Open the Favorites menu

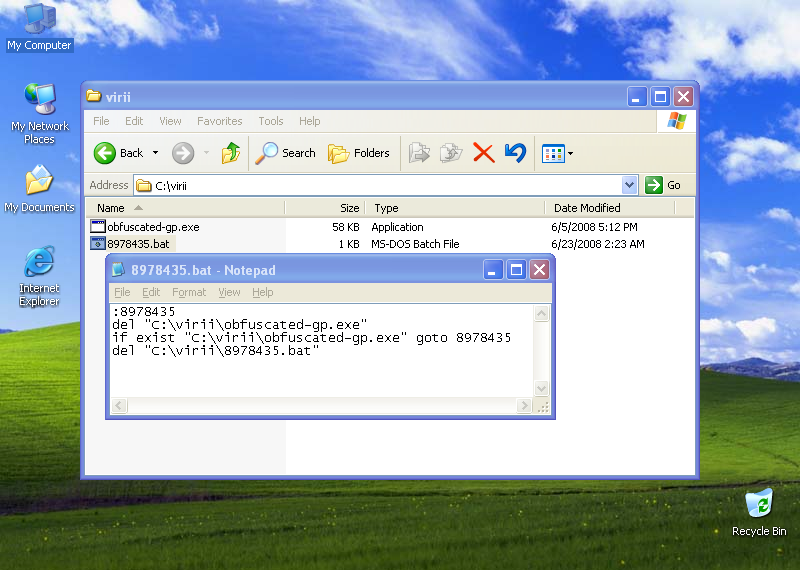220,121
